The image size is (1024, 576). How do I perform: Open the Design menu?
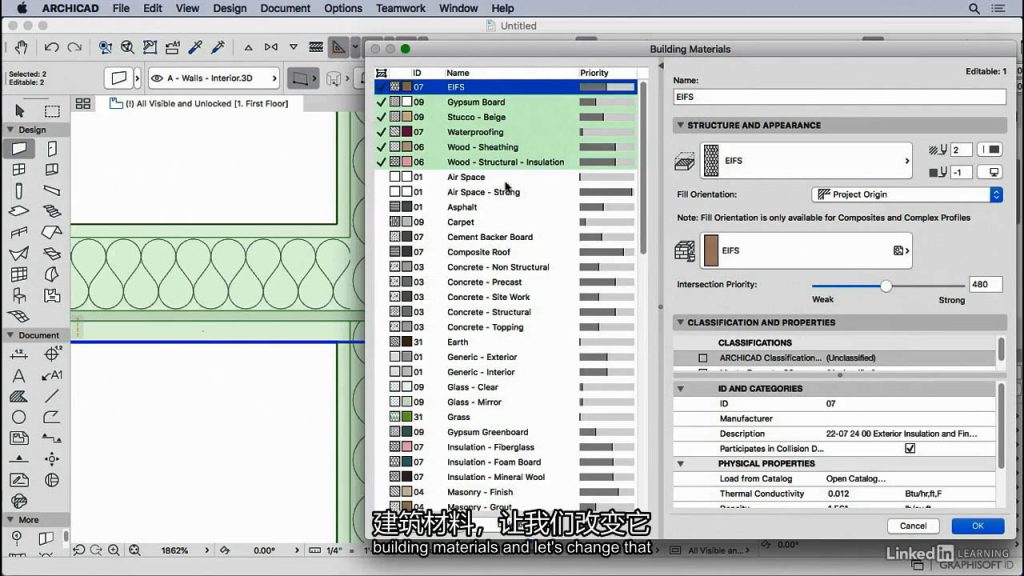(229, 8)
